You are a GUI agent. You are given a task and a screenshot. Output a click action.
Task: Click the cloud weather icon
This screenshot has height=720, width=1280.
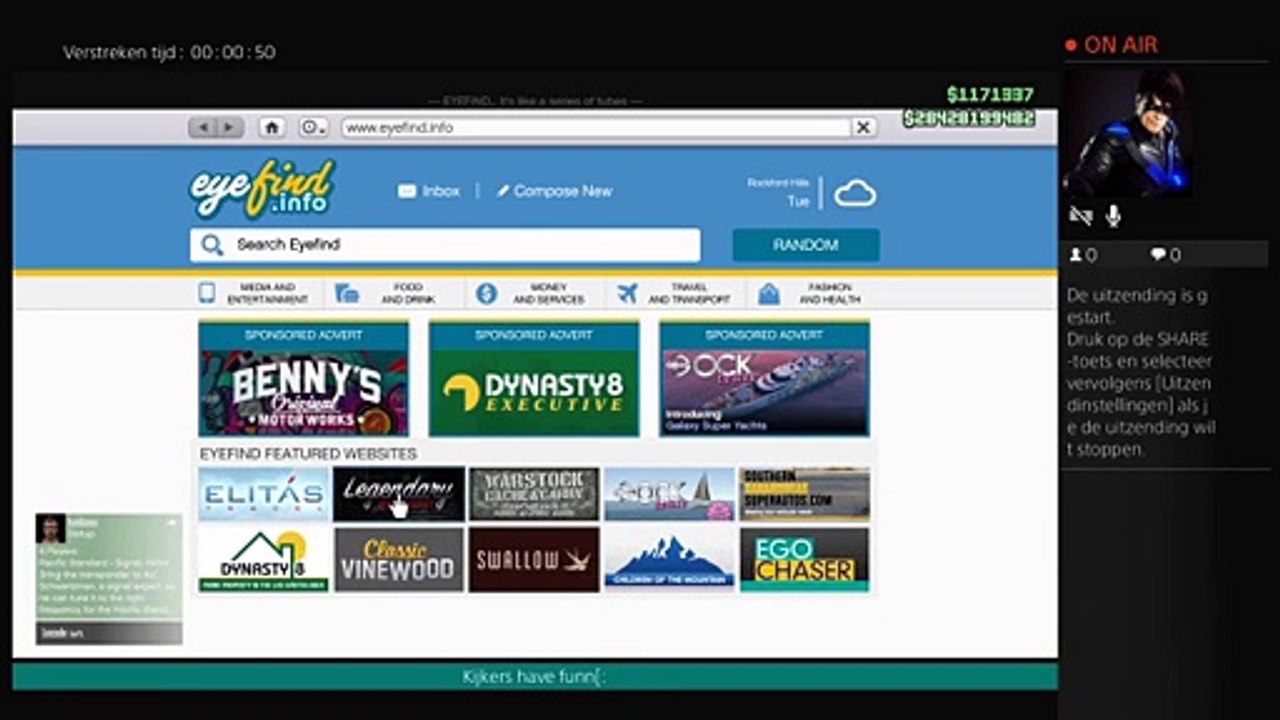click(x=855, y=193)
